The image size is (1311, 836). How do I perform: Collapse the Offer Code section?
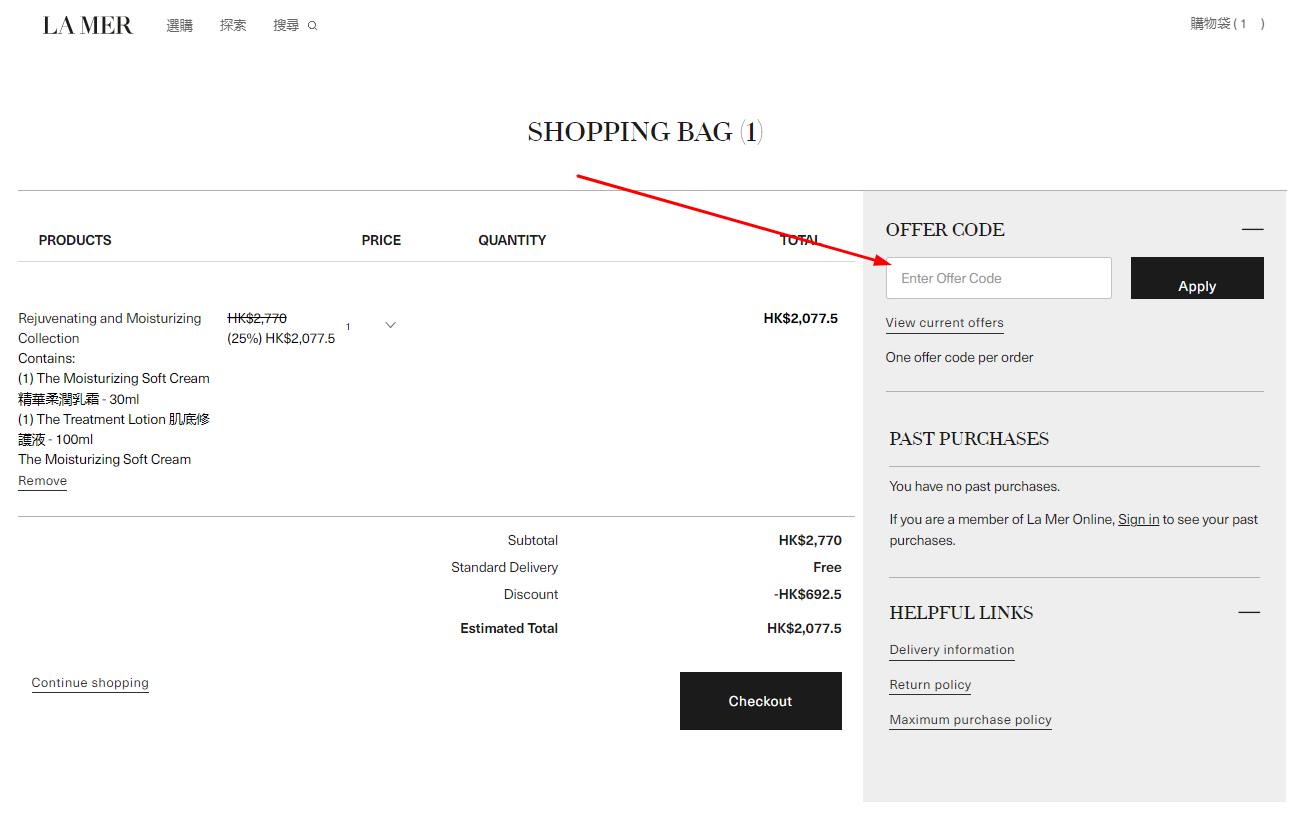point(1252,229)
